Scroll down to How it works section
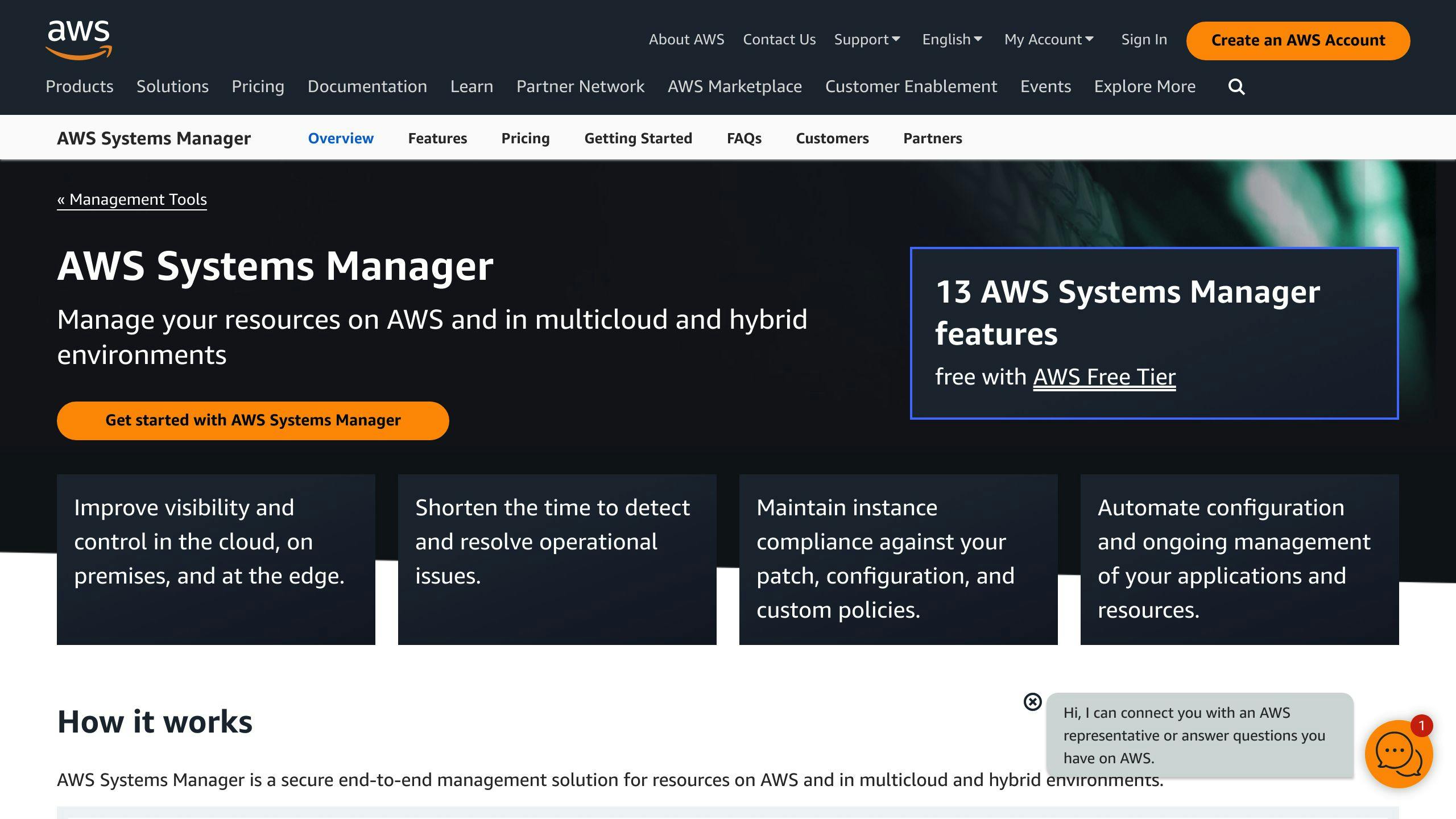The height and width of the screenshot is (819, 1456). 155,721
